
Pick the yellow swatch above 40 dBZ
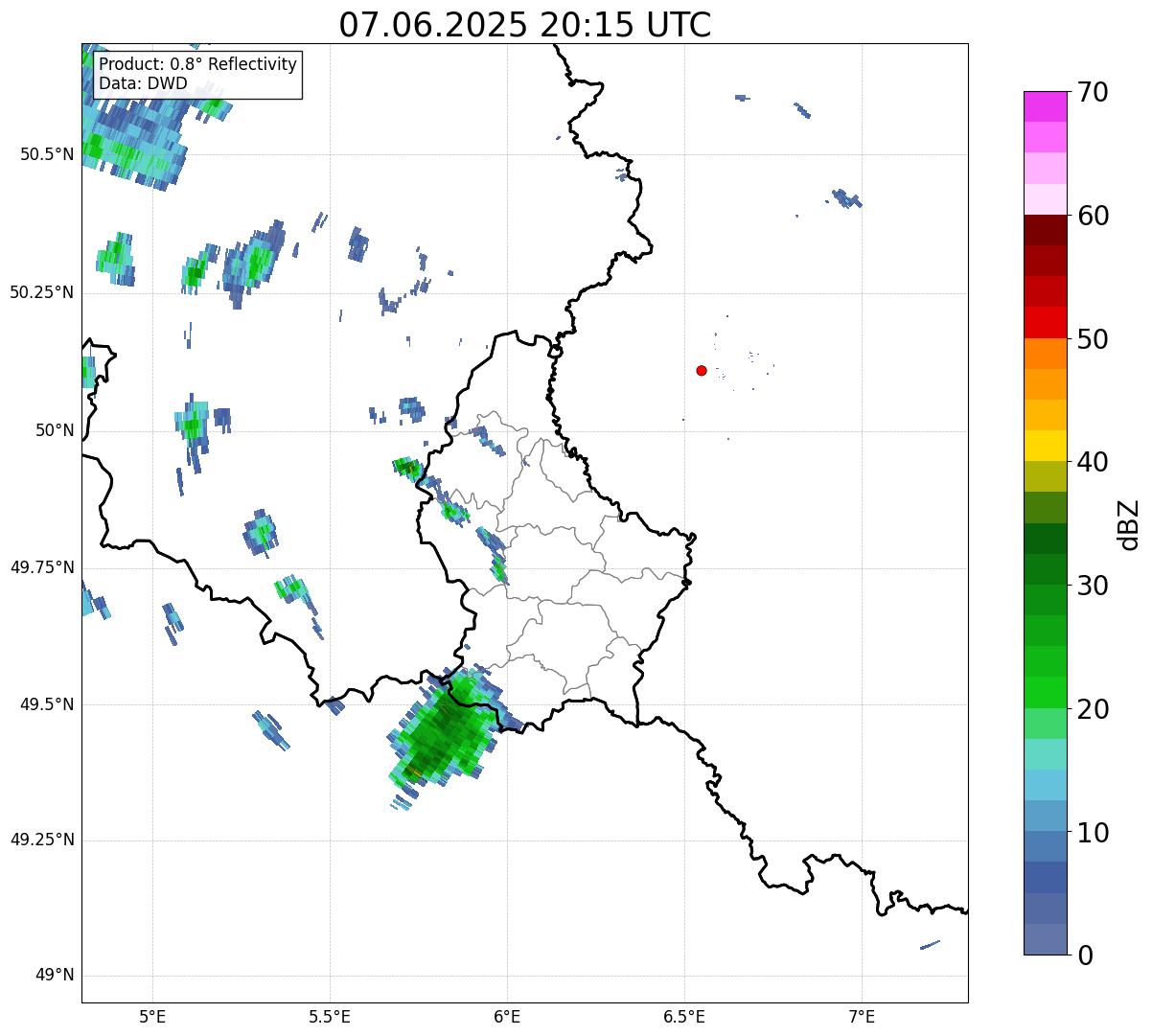[x=1045, y=446]
